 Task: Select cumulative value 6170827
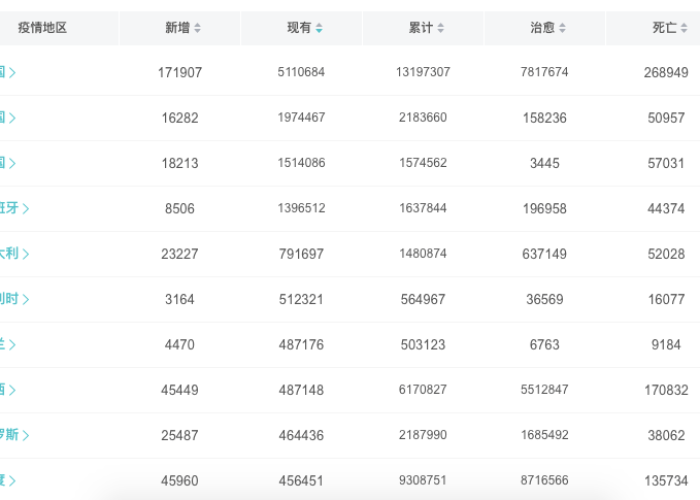click(423, 390)
